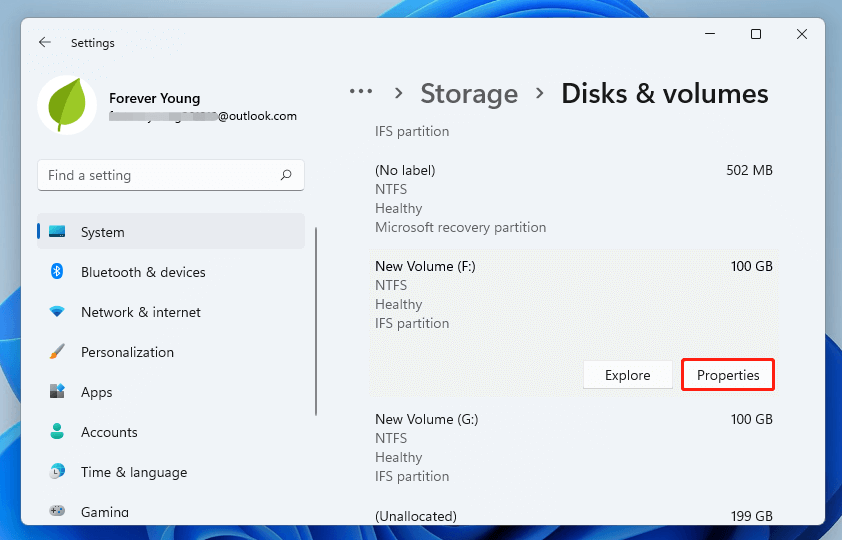Open Properties for New Volume (F:)
Screen dimensions: 842x540
(728, 375)
